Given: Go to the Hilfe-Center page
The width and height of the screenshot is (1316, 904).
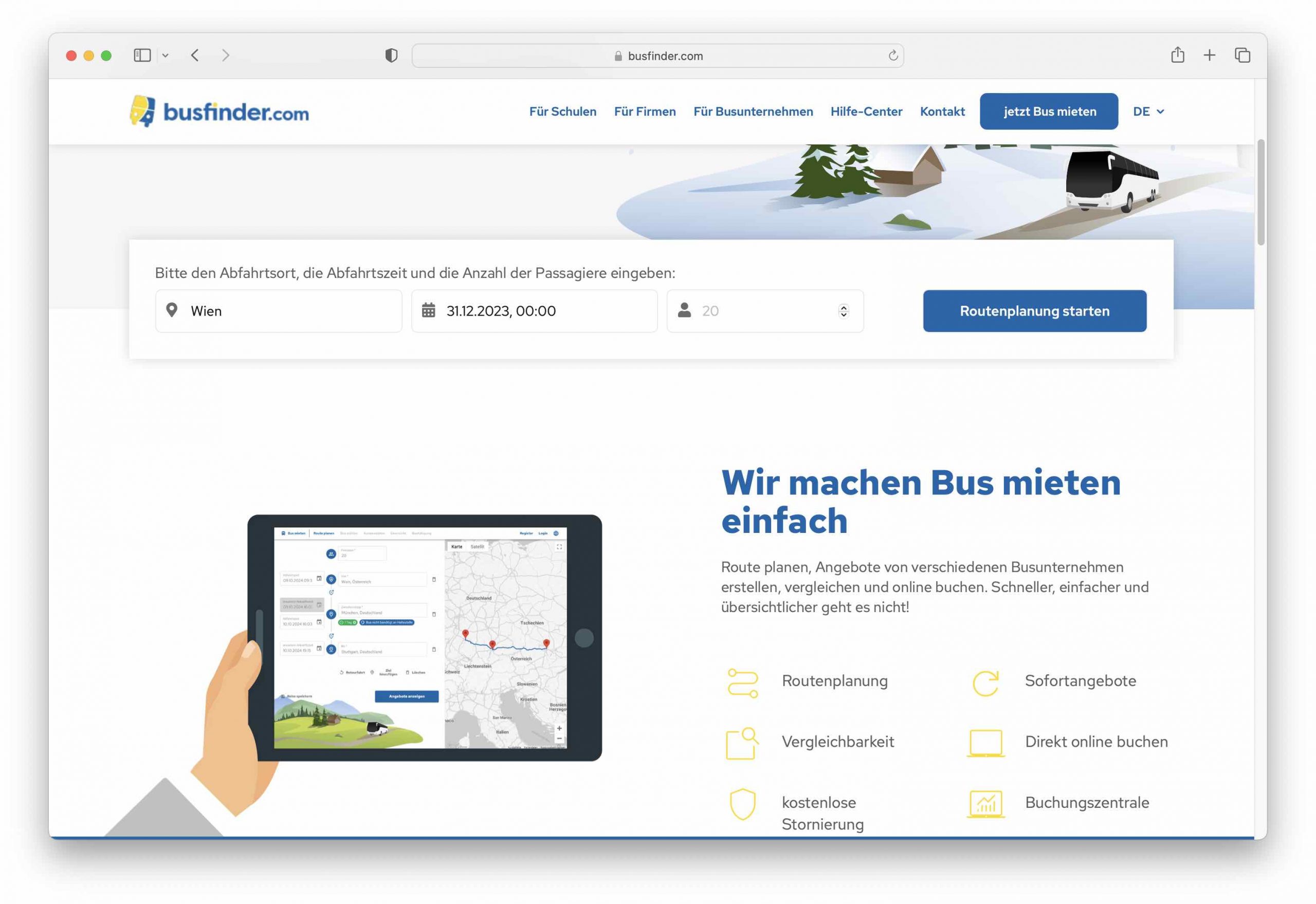Looking at the screenshot, I should pos(866,112).
